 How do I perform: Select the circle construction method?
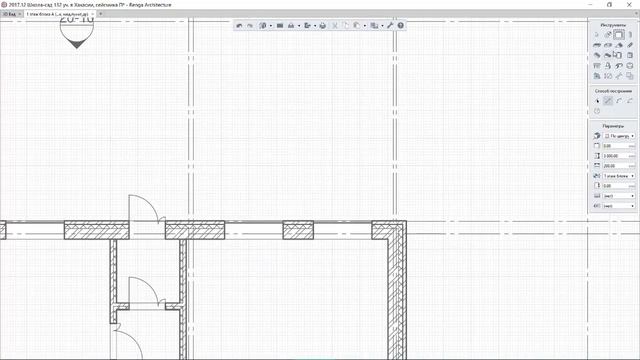(597, 111)
